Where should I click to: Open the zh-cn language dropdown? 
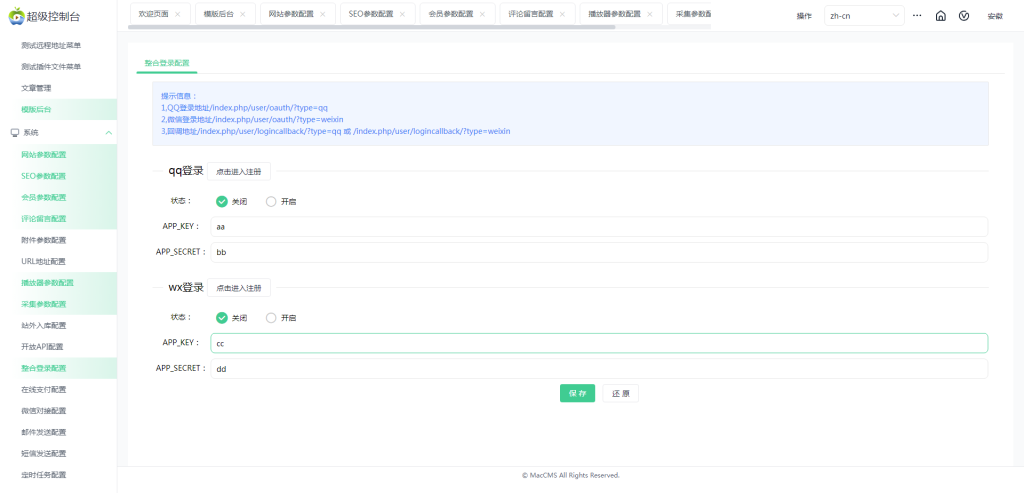[x=864, y=16]
